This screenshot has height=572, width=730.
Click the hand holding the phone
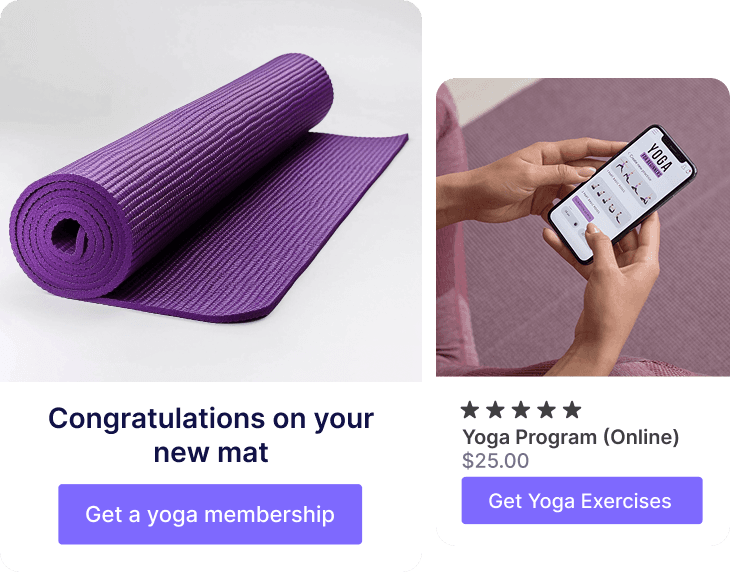(x=619, y=298)
